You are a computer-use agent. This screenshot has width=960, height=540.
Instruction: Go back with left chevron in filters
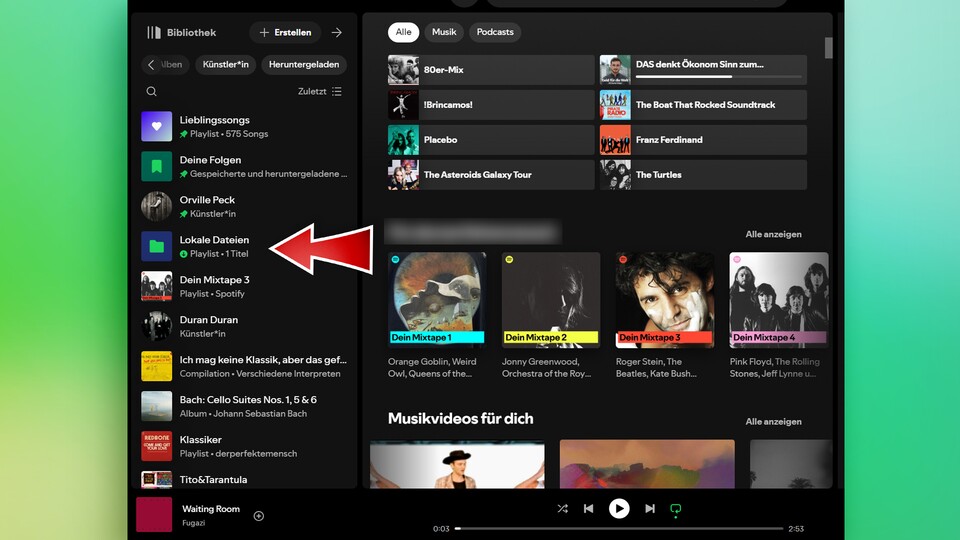[x=151, y=64]
